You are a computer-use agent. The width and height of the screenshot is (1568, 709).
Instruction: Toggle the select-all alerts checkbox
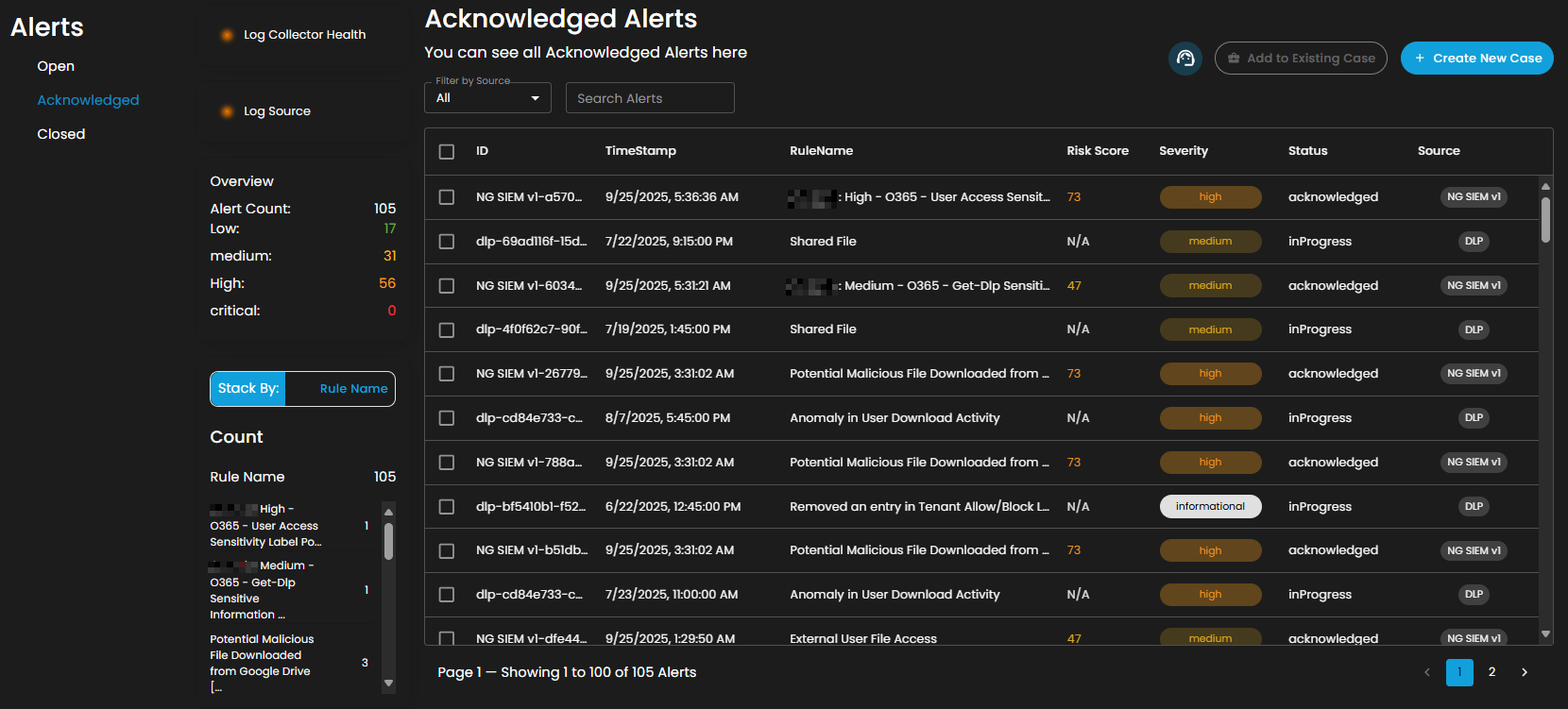pyautogui.click(x=447, y=152)
